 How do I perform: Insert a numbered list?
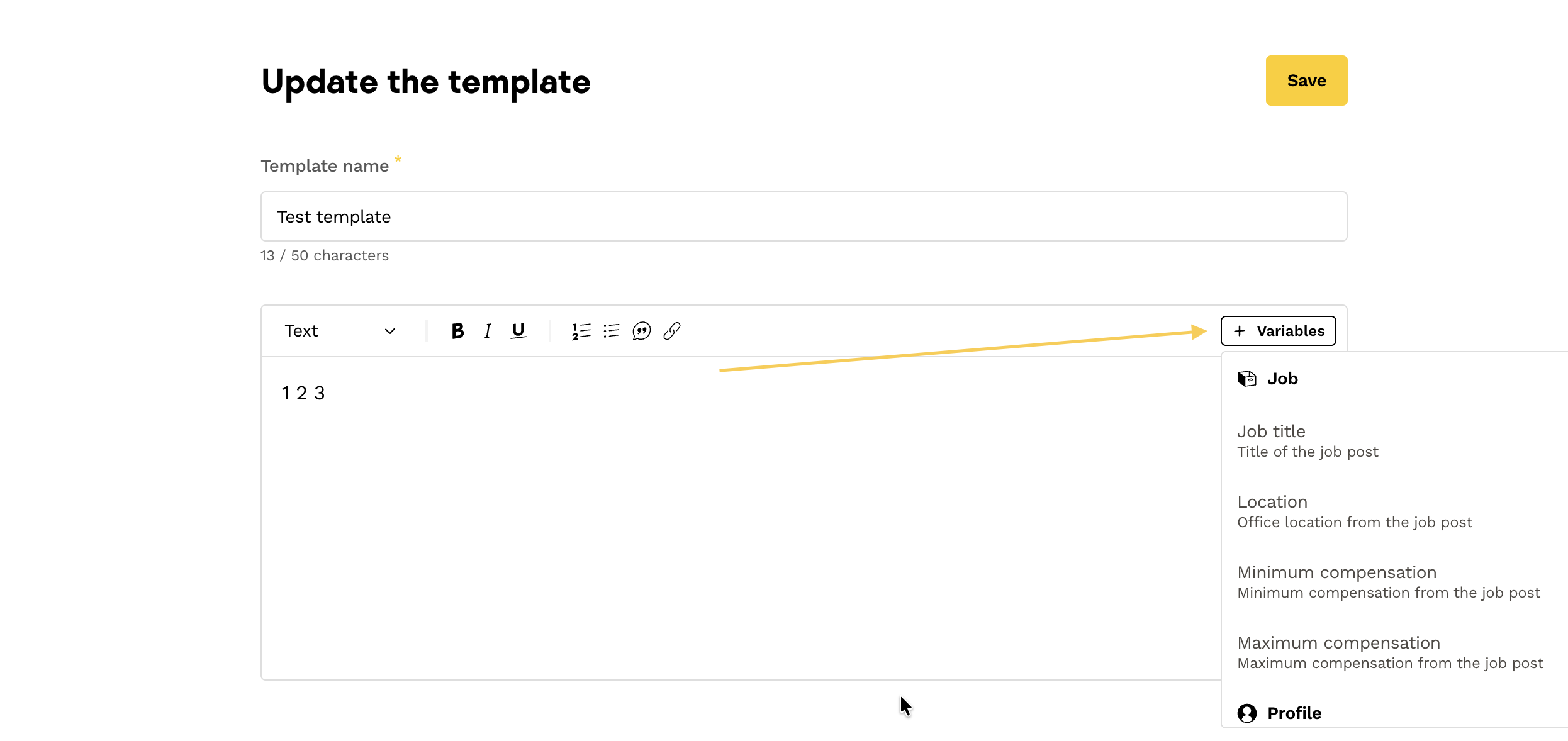click(581, 331)
